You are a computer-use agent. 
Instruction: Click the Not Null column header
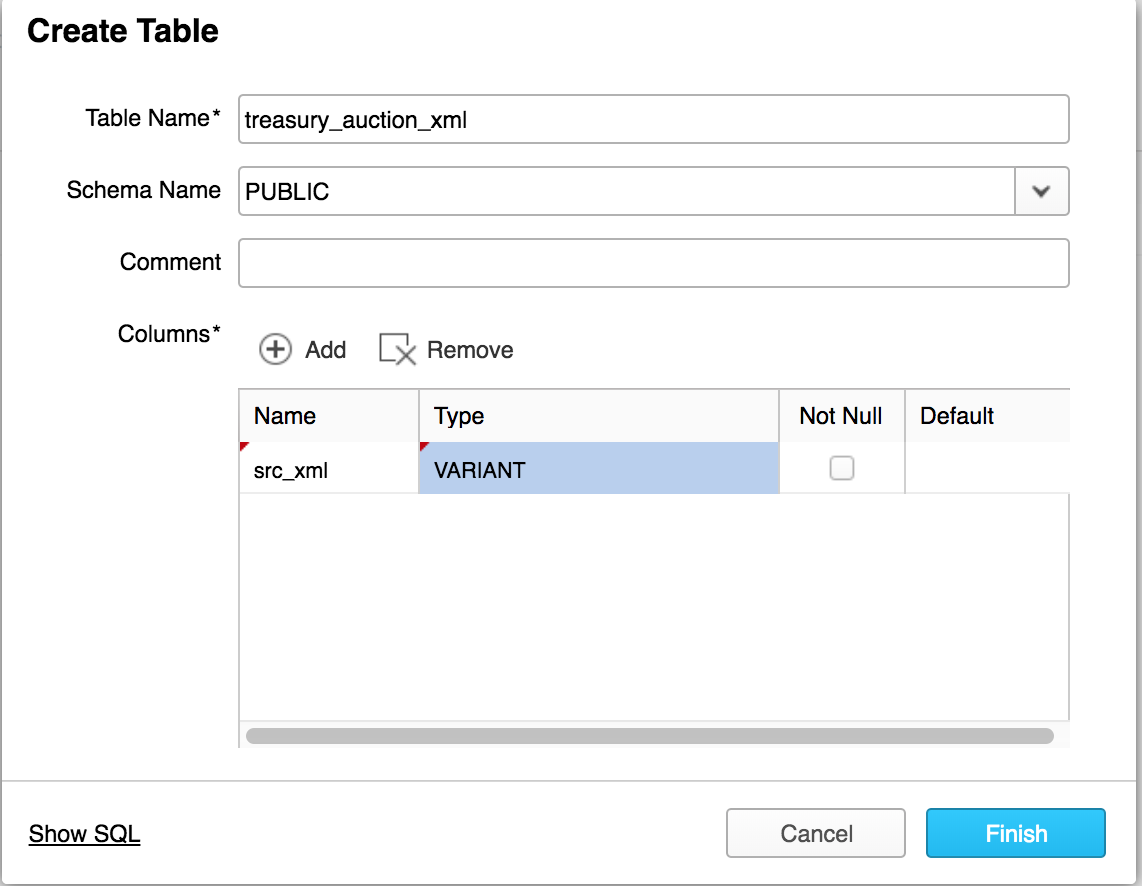tap(841, 416)
